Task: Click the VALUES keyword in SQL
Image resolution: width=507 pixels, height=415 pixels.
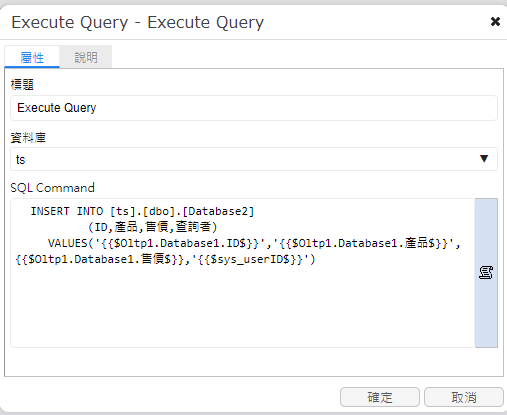Action: (67, 243)
